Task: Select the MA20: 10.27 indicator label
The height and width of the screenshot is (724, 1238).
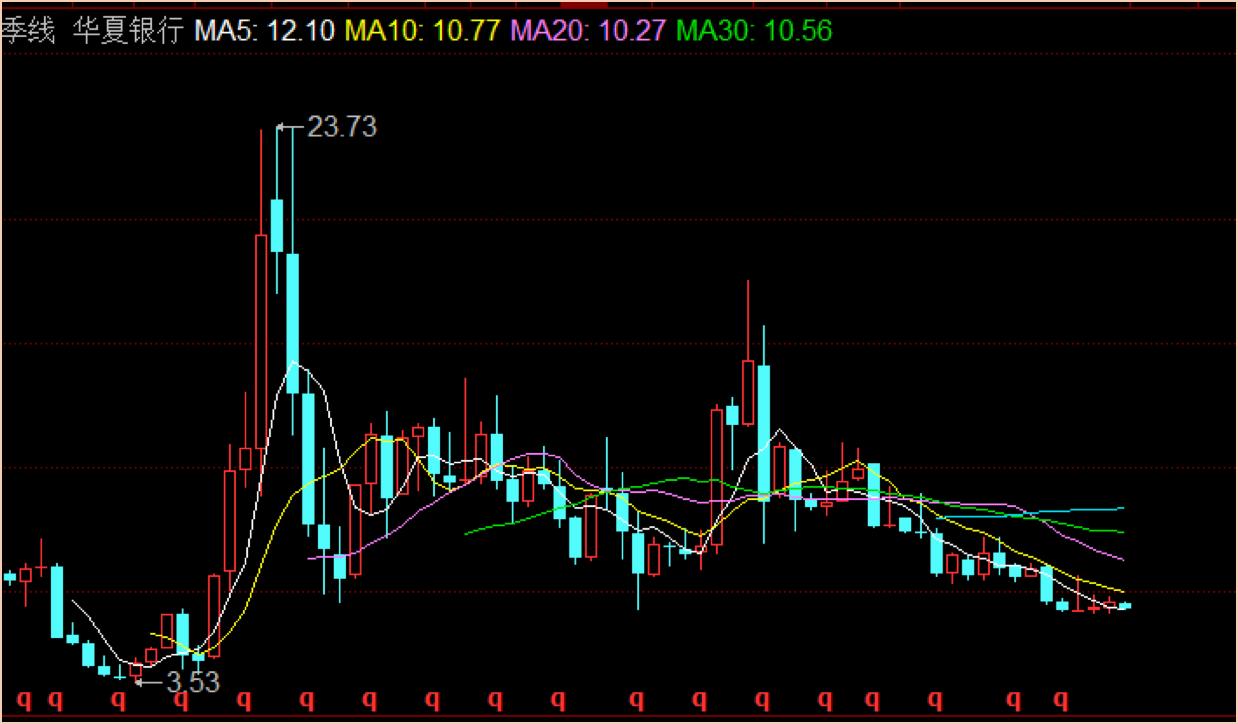Action: click(x=588, y=31)
